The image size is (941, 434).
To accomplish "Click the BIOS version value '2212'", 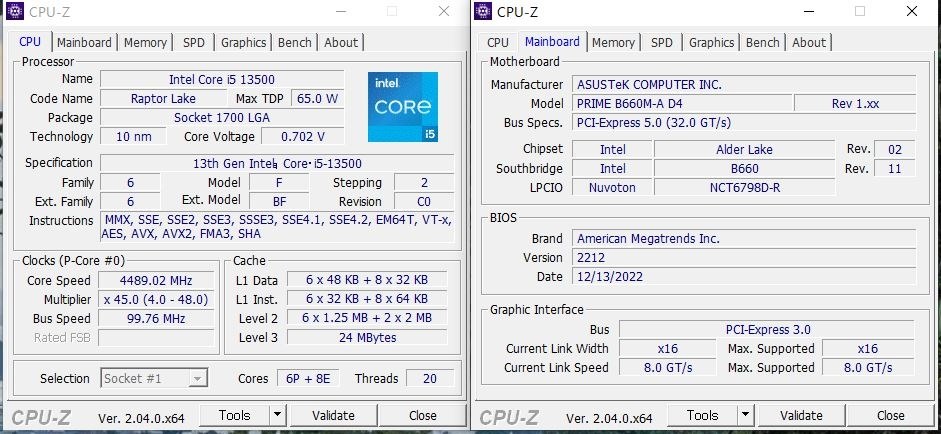I will tap(744, 258).
